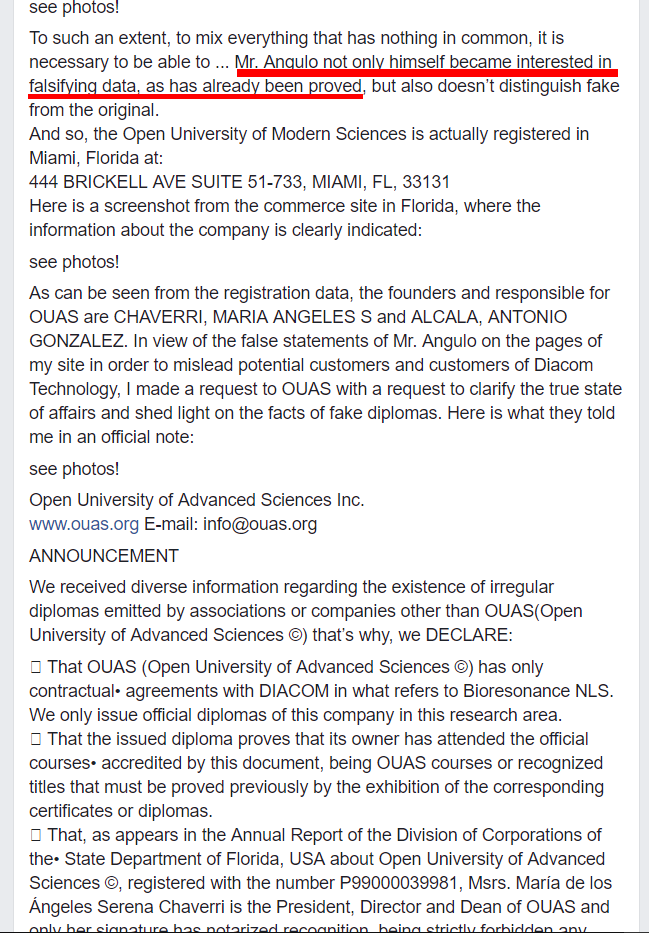Viewport: 649px width, 933px height.
Task: Click bullet square before "That the issued diploma"
Action: 35,739
